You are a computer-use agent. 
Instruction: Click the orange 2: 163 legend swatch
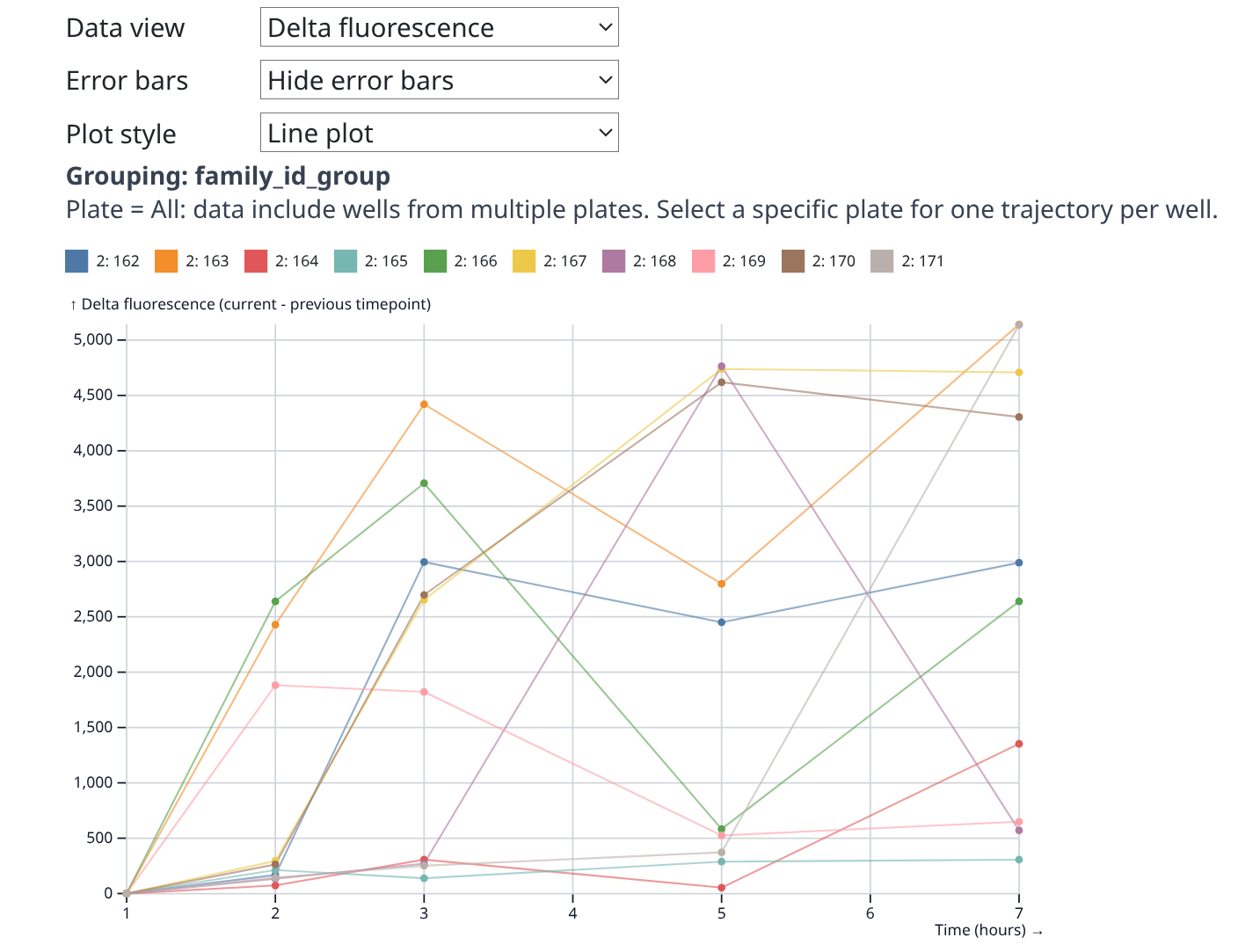(166, 261)
